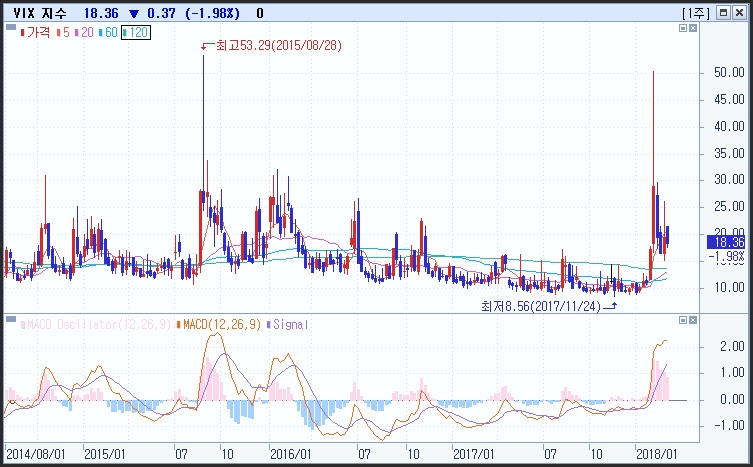Close the price chart panel
The image size is (753, 467).
pos(693,28)
